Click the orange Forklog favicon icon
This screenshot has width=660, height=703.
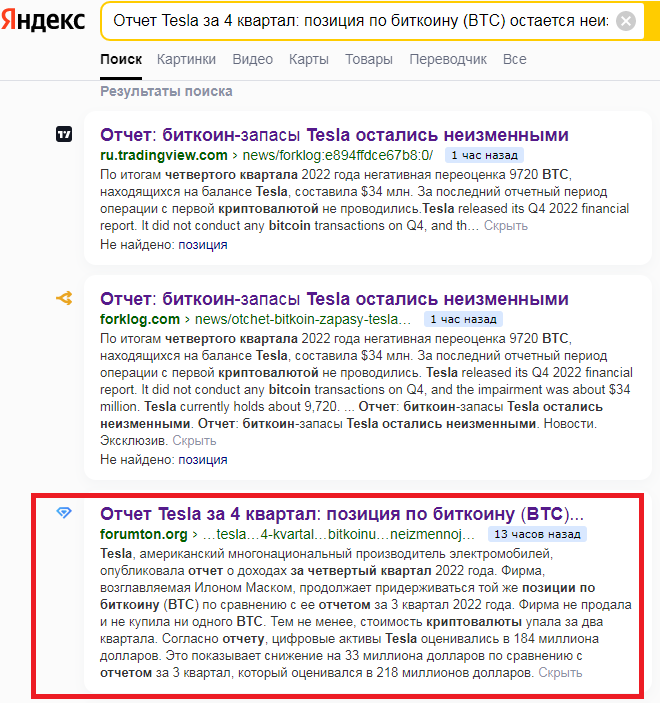click(64, 298)
